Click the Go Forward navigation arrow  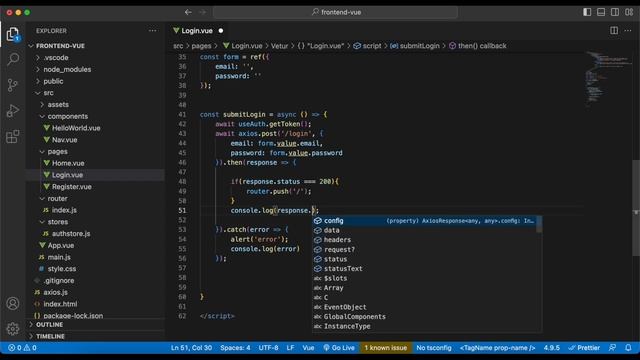(203, 12)
